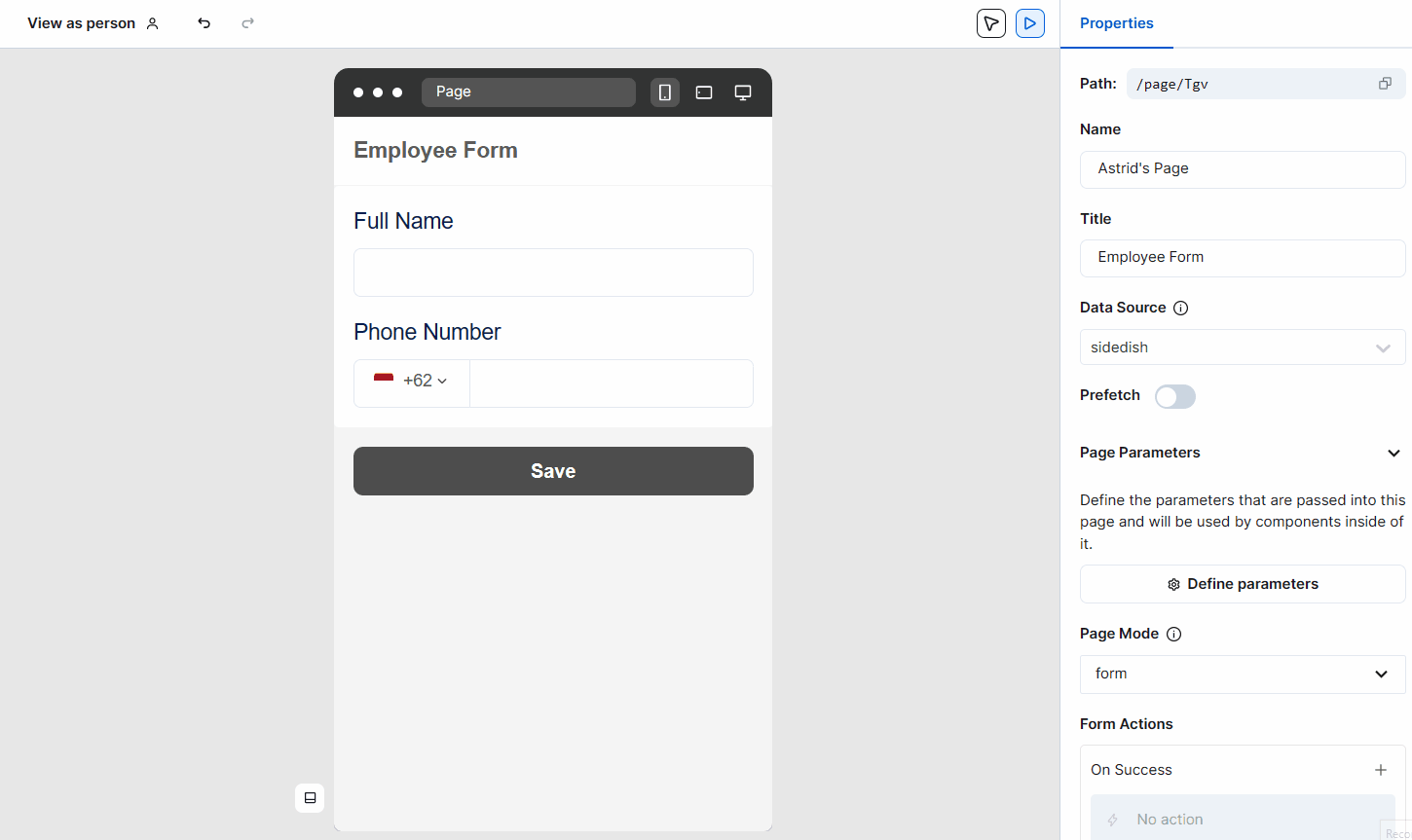Toggle the bottom panel layout icon

[310, 798]
